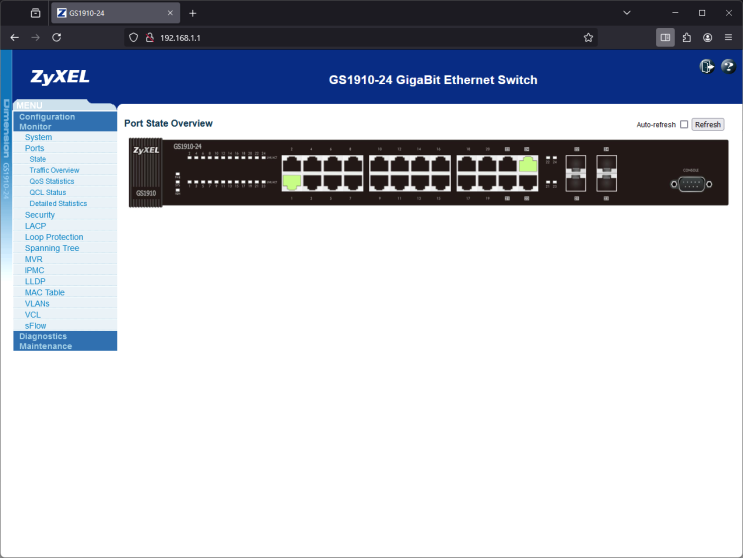
Task: Click port 7 jack on switch image
Action: tap(352, 182)
